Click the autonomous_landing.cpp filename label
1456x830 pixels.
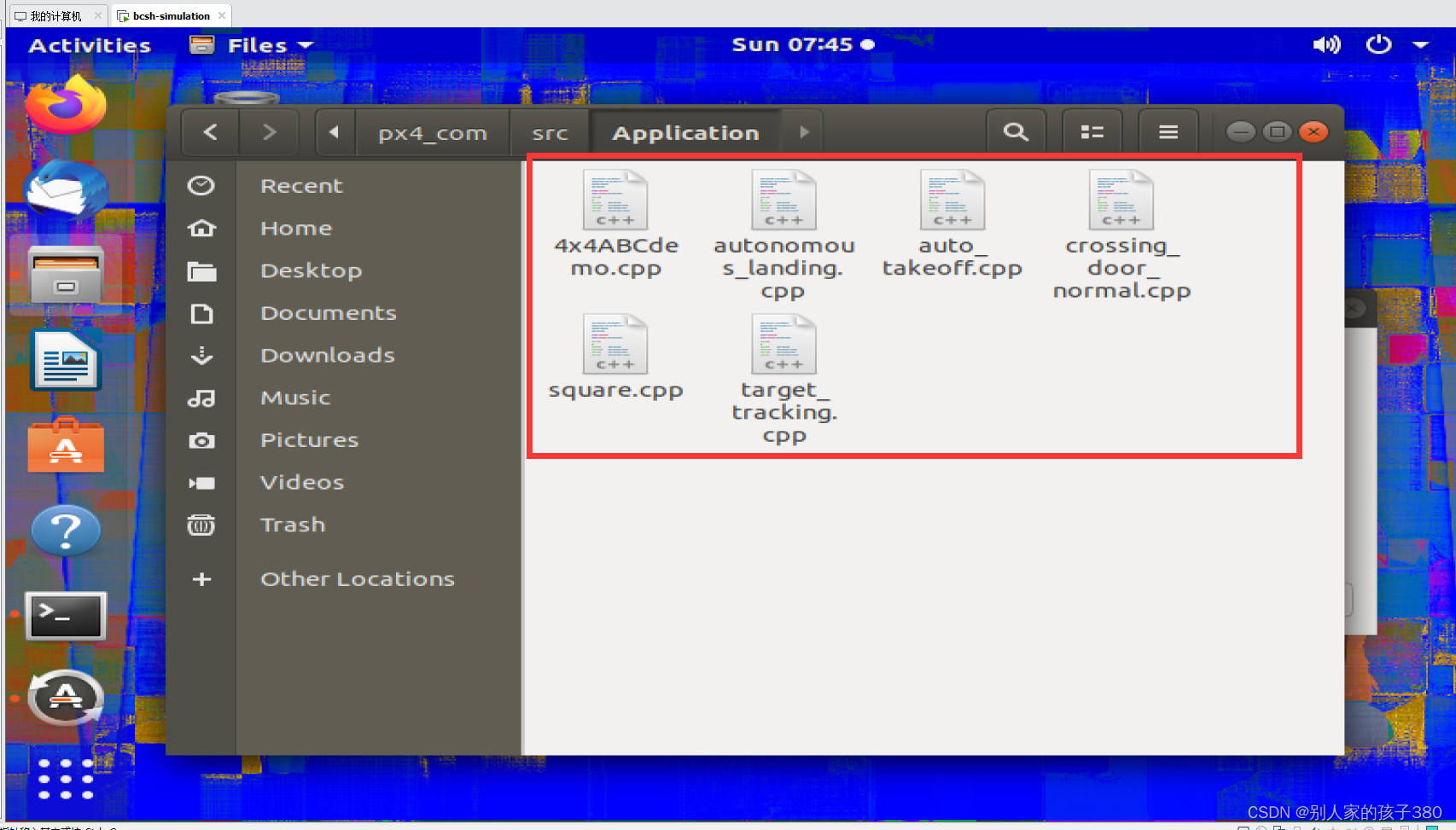[784, 268]
